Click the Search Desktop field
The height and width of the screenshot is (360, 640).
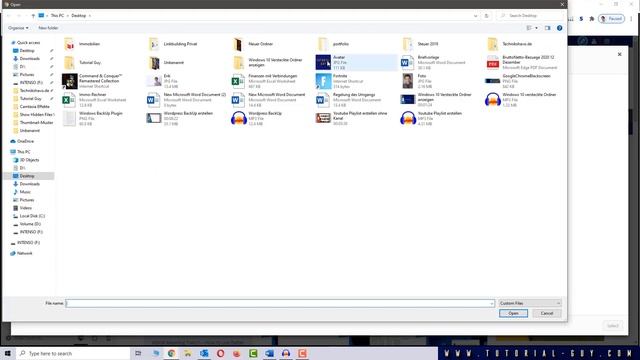(x=529, y=16)
